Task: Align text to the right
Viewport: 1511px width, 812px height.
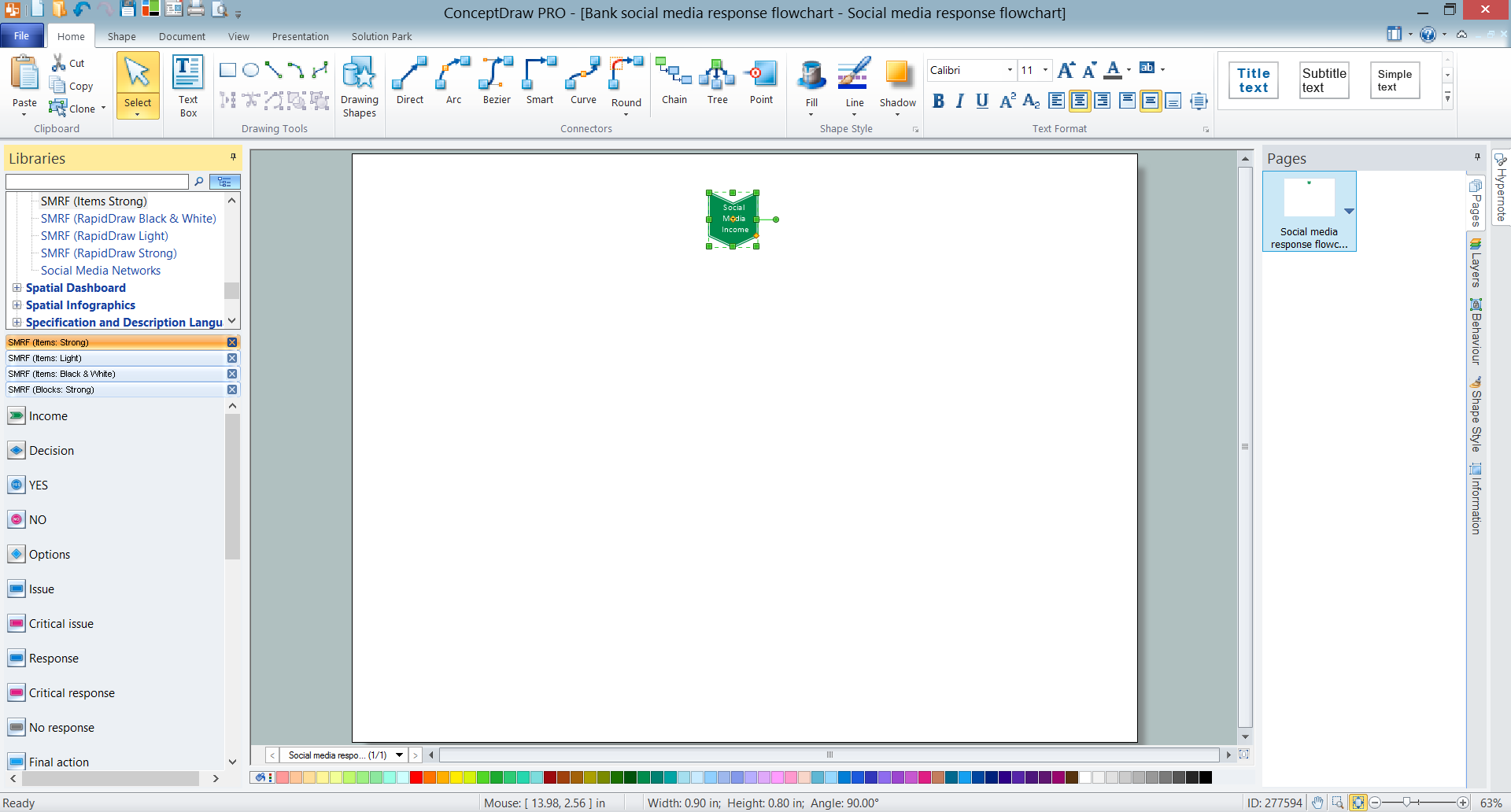Action: click(x=1103, y=101)
